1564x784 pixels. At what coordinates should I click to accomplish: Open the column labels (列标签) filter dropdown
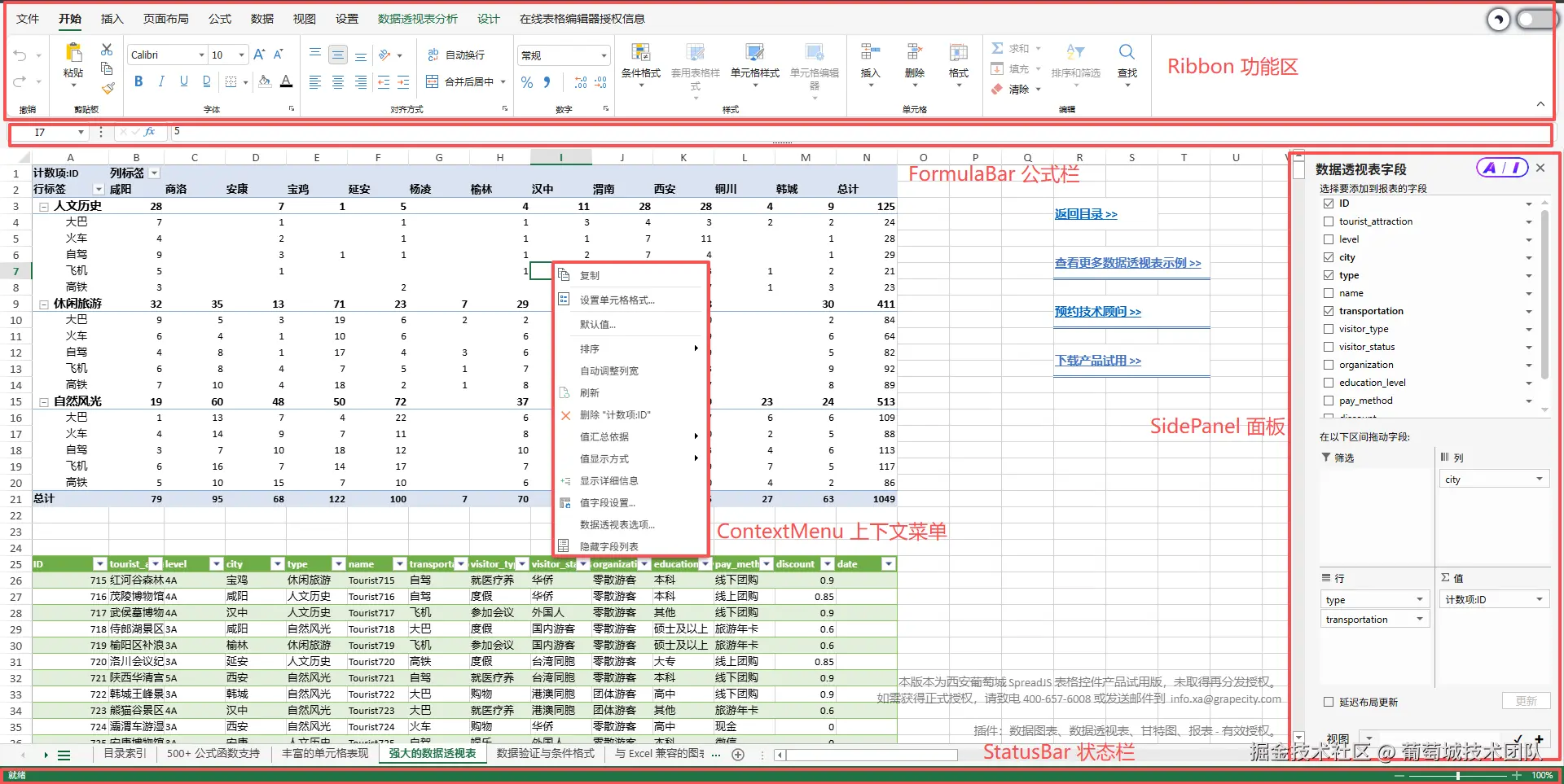[155, 173]
